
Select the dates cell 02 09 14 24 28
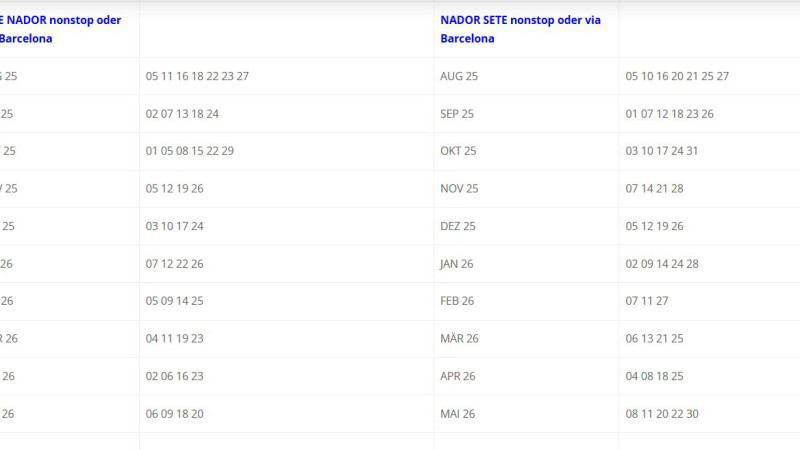pyautogui.click(x=661, y=264)
